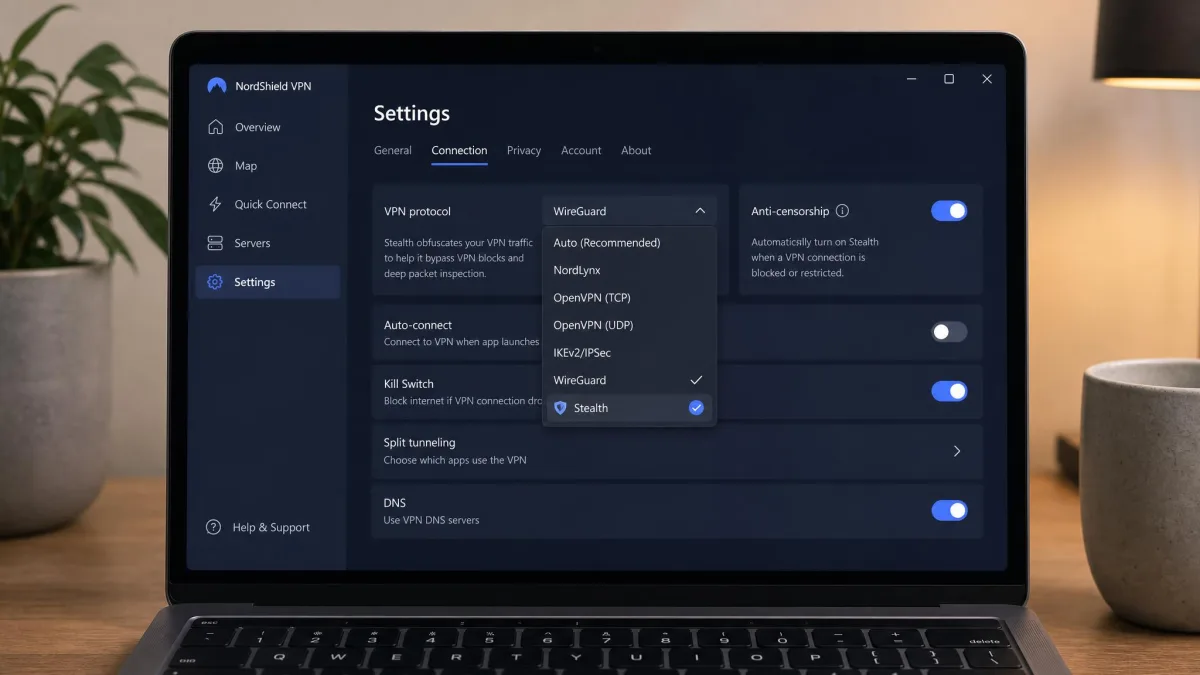Switch to the General tab
Image resolution: width=1200 pixels, height=675 pixels.
(392, 150)
